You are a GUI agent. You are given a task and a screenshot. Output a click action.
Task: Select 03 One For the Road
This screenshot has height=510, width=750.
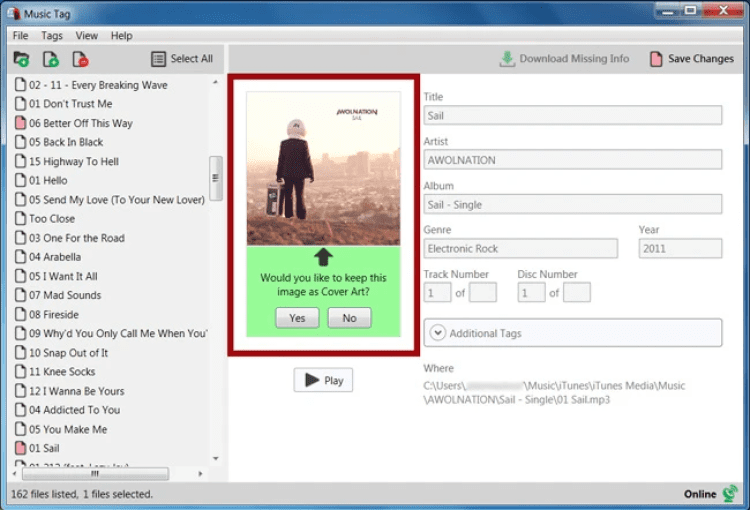(x=77, y=237)
